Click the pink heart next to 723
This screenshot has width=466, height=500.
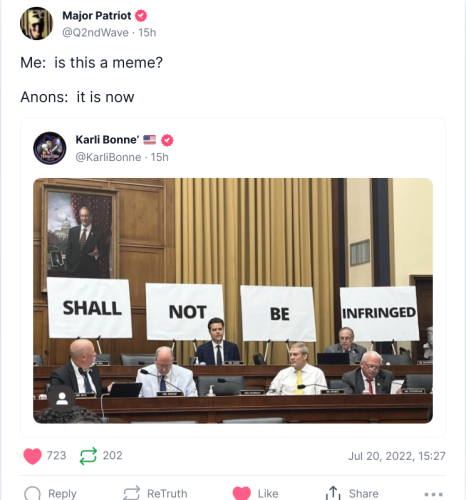[32, 456]
